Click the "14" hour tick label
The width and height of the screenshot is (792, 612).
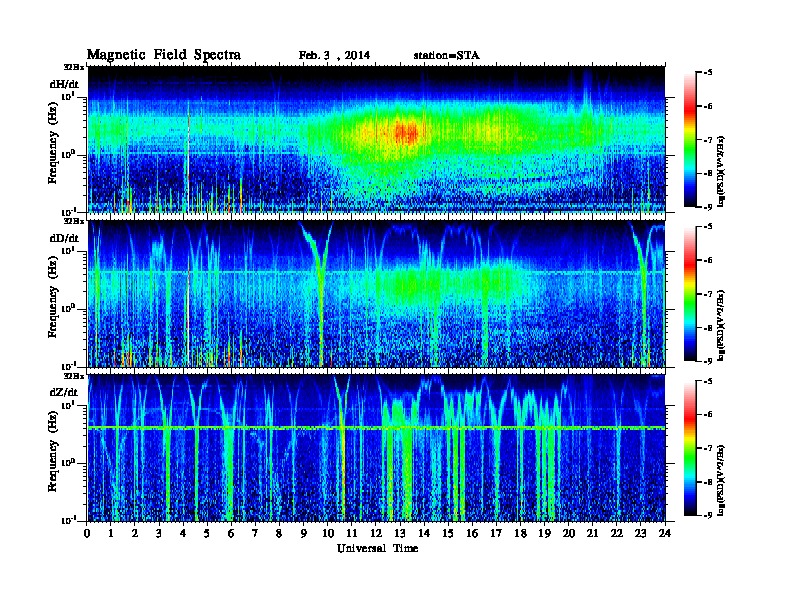[424, 533]
